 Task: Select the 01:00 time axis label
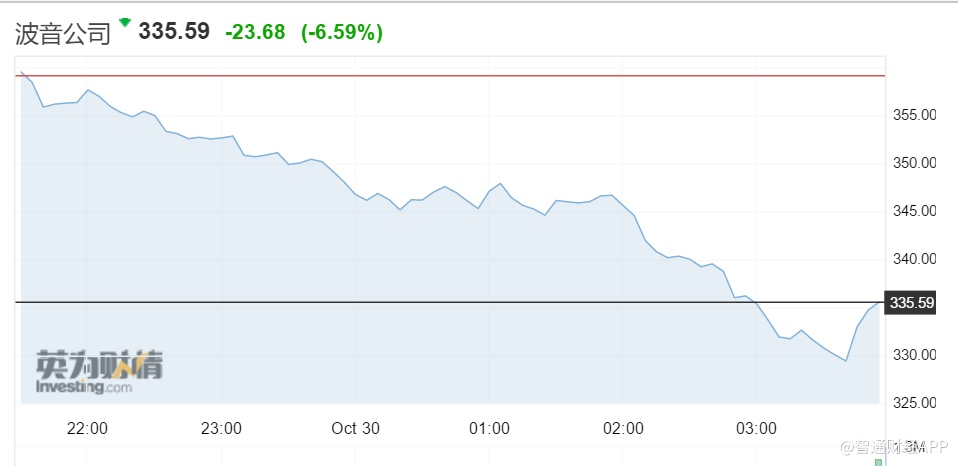[x=489, y=428]
